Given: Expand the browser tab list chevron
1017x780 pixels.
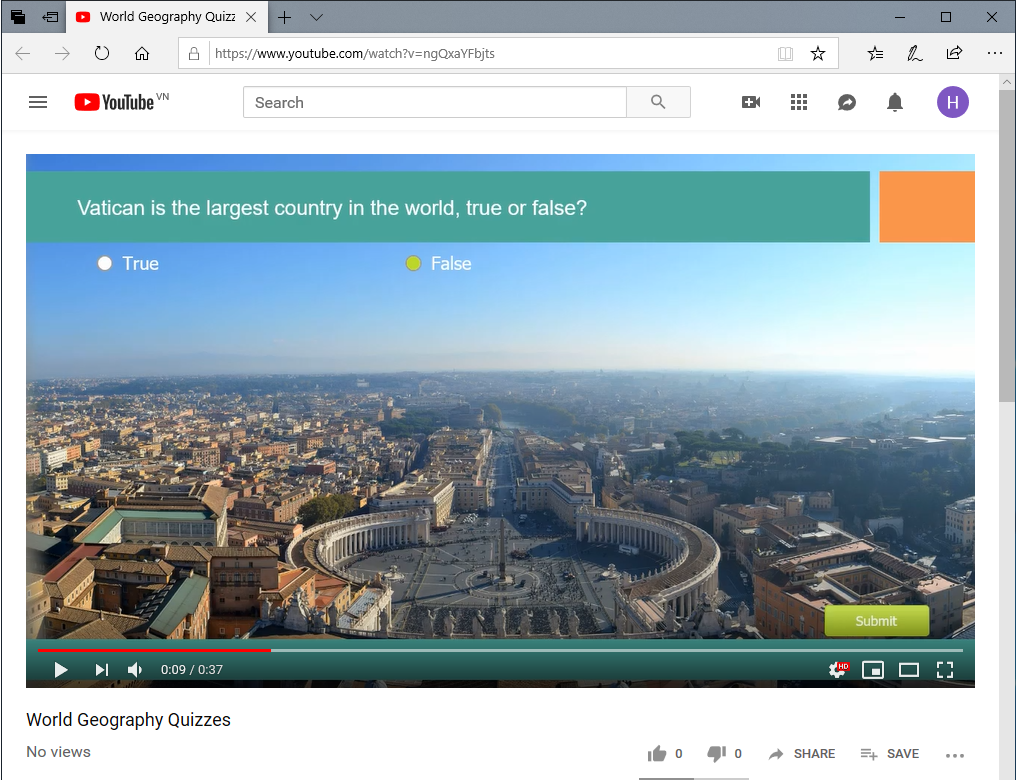Looking at the screenshot, I should [316, 17].
